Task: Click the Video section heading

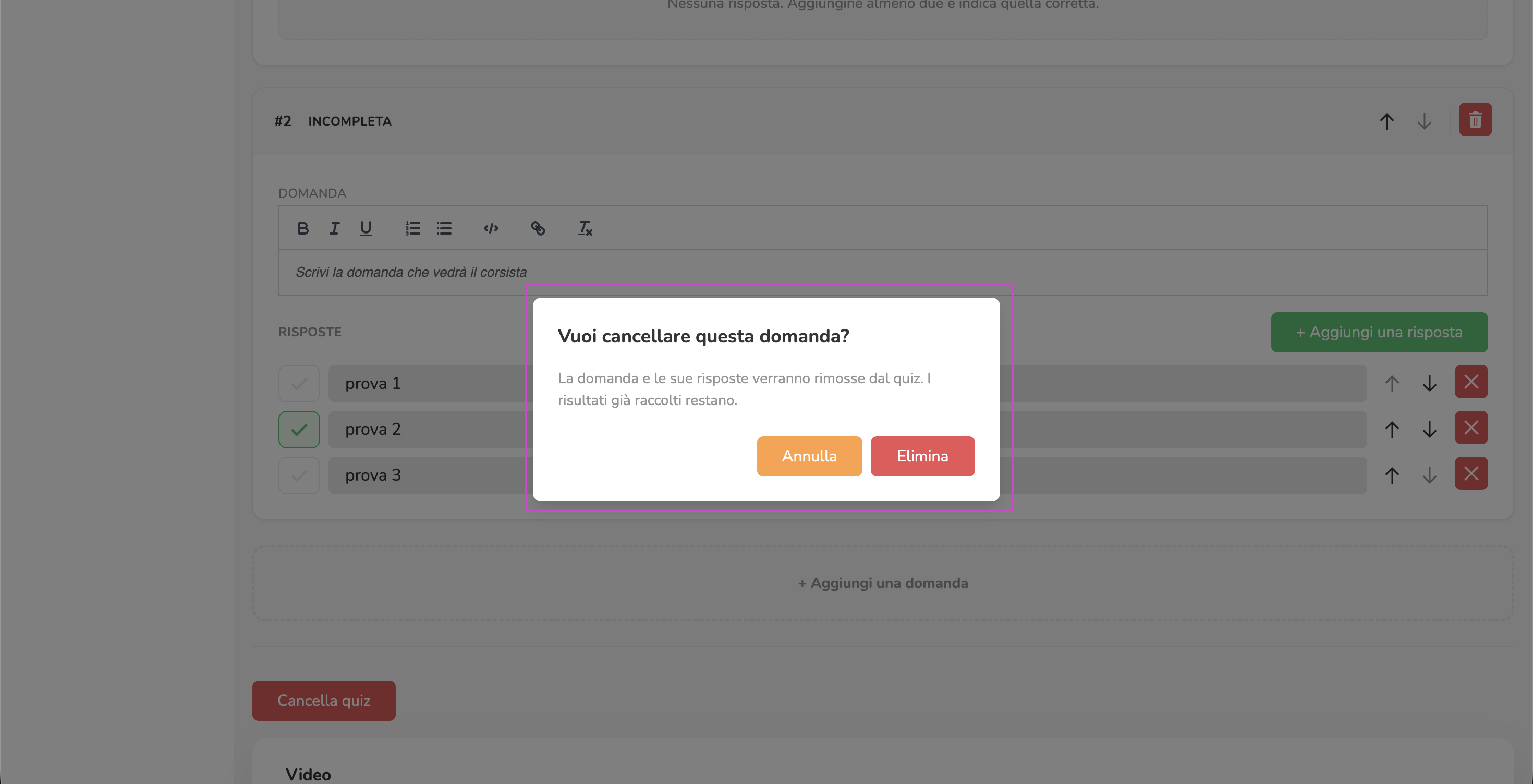Action: [x=308, y=774]
